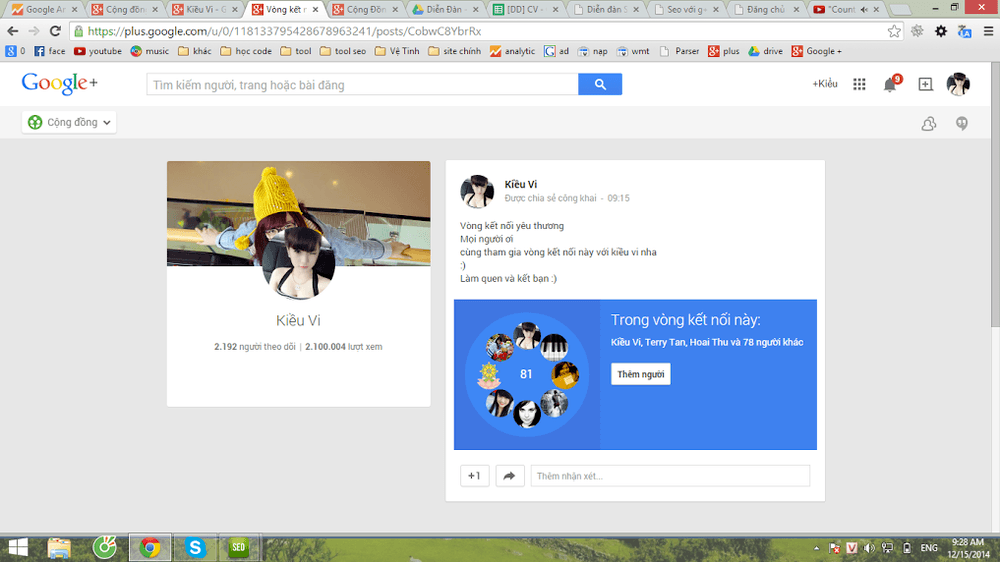Open the new tab button
Viewport: 1000px width, 562px height.
click(x=900, y=10)
